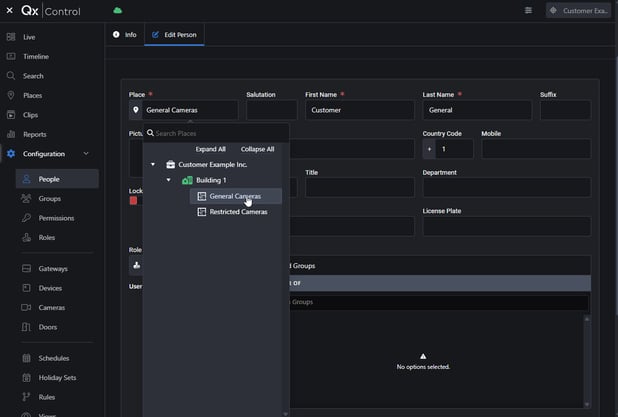Click the Timeline icon in sidebar

coord(11,56)
